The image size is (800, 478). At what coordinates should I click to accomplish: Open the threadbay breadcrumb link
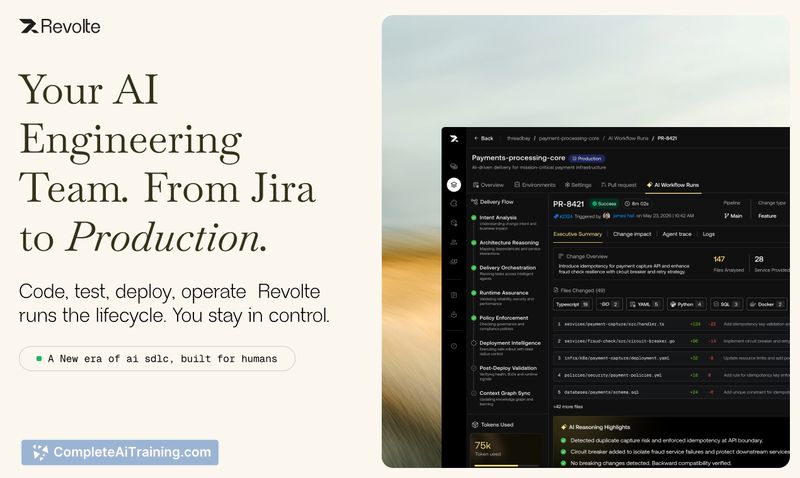click(518, 138)
